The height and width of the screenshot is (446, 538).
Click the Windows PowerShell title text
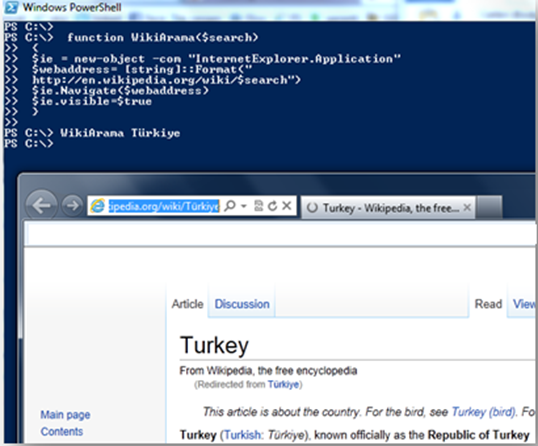(72, 7)
